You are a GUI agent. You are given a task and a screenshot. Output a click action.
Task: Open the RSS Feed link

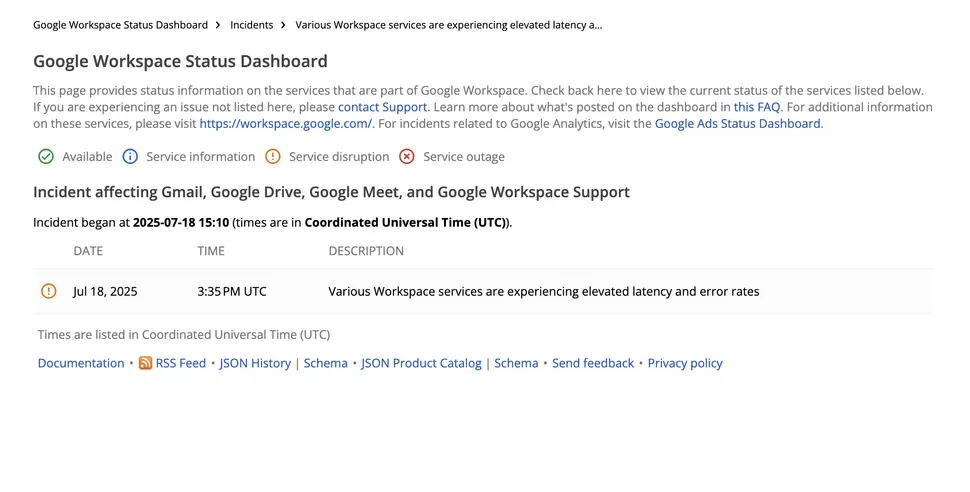(x=181, y=363)
